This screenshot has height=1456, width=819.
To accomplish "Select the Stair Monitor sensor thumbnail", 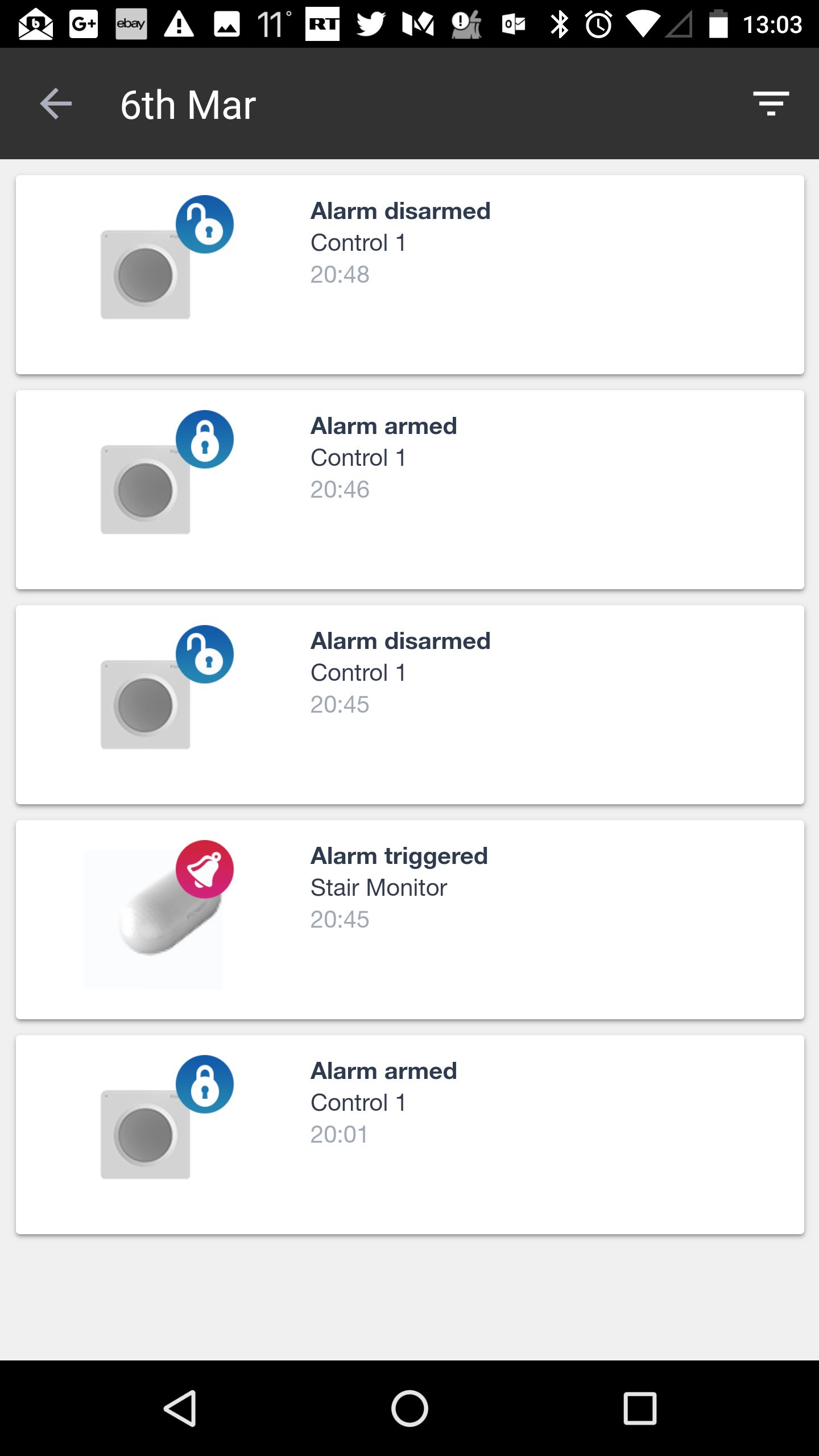I will pyautogui.click(x=154, y=920).
